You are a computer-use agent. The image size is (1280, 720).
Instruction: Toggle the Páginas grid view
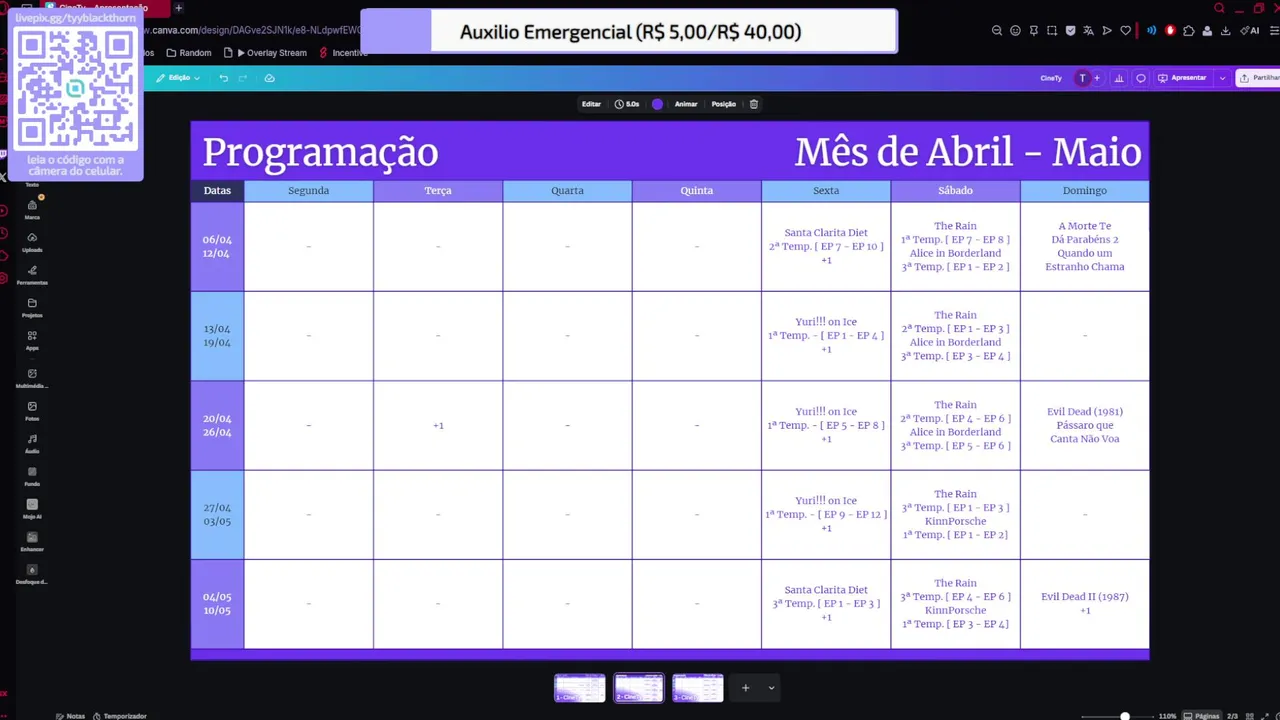tap(1201, 716)
